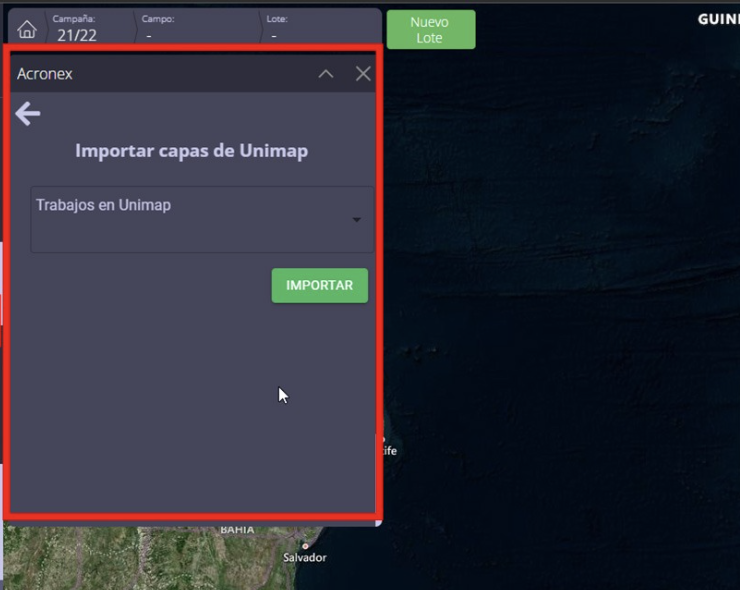Click the Importar capas de Unimap heading
Screen dimensions: 740x590
tap(192, 151)
